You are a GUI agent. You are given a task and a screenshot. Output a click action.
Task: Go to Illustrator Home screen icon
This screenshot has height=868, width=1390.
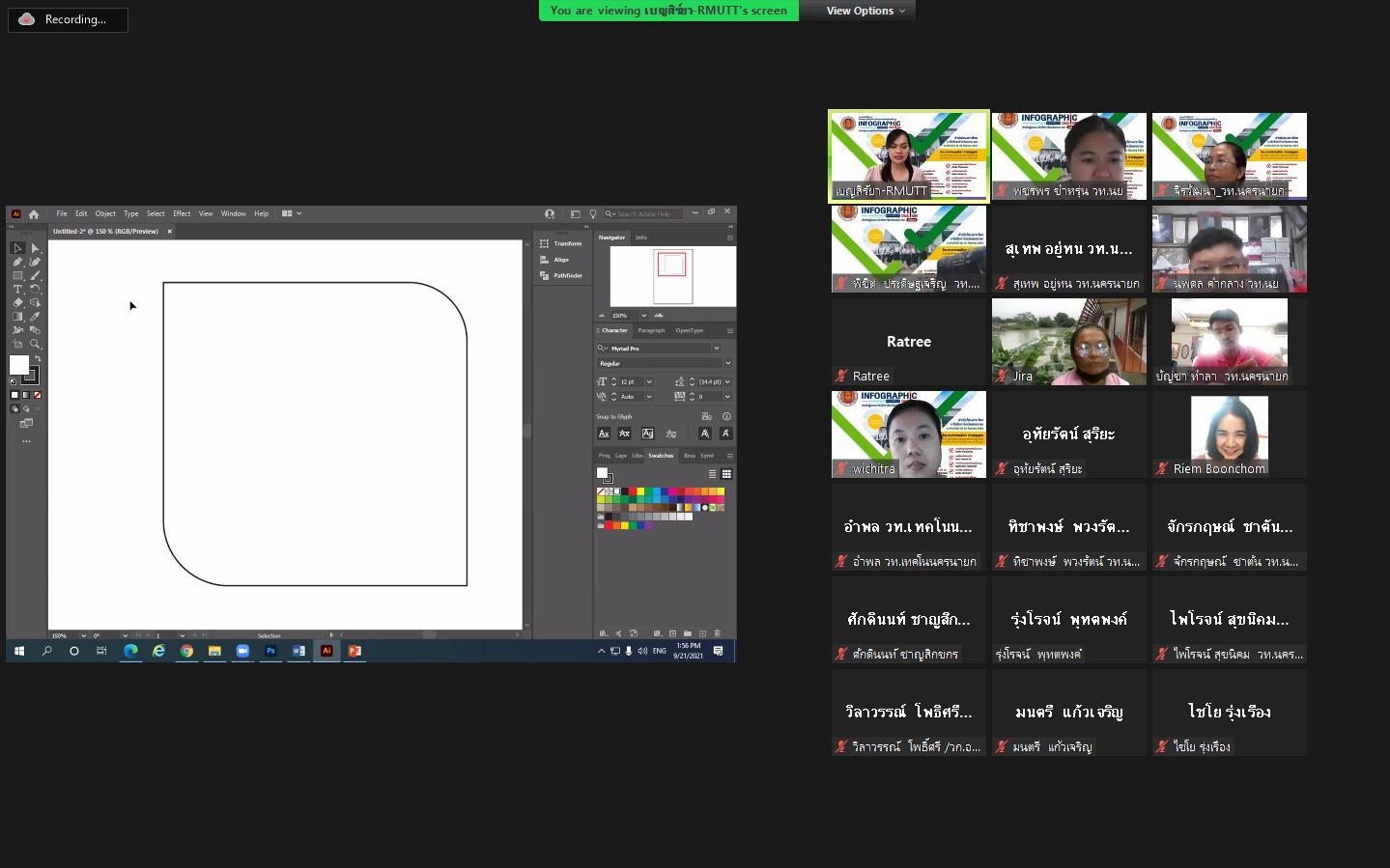point(34,214)
